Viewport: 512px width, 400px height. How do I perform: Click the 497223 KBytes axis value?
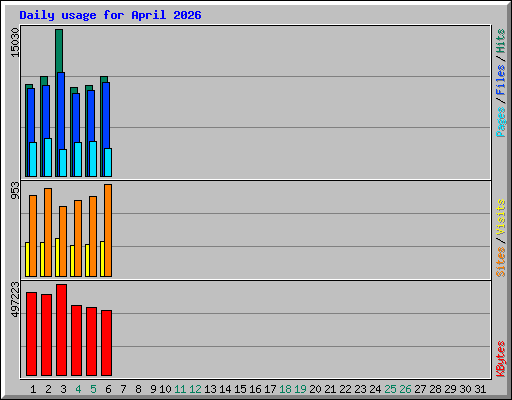click(15, 299)
